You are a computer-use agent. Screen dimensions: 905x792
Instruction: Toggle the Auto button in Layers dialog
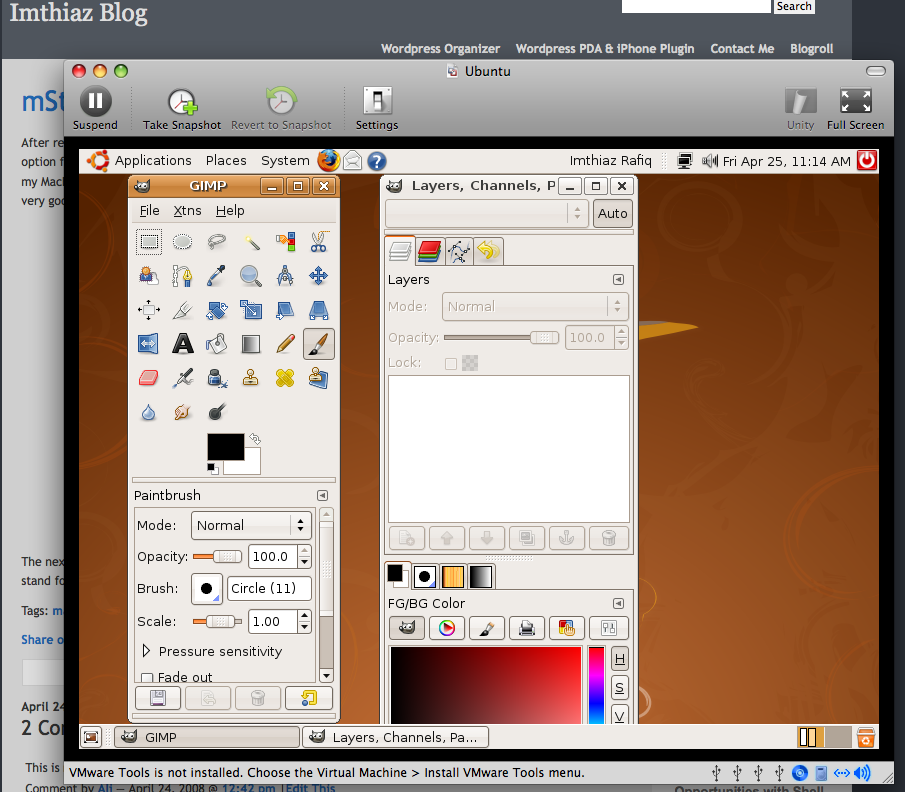pos(612,214)
